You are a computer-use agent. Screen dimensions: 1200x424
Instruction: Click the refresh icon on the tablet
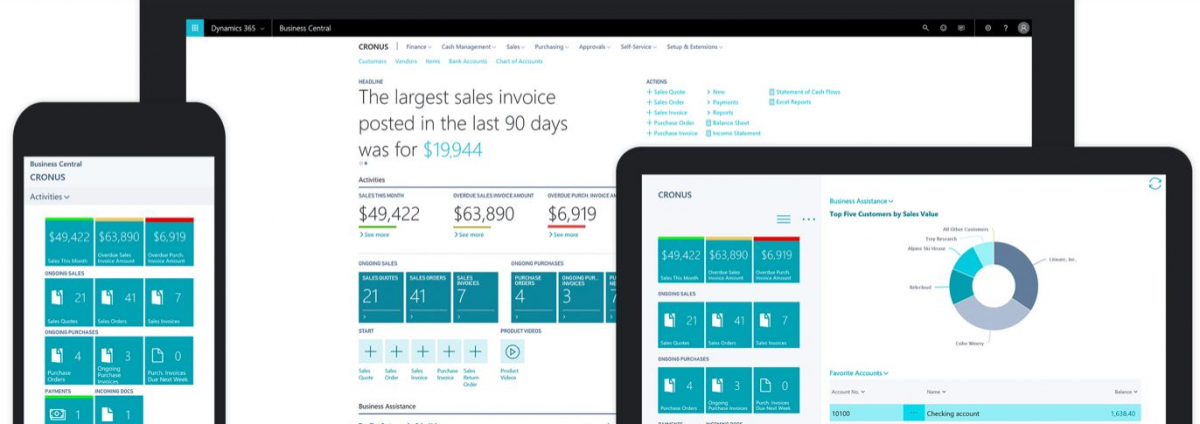[x=1155, y=184]
